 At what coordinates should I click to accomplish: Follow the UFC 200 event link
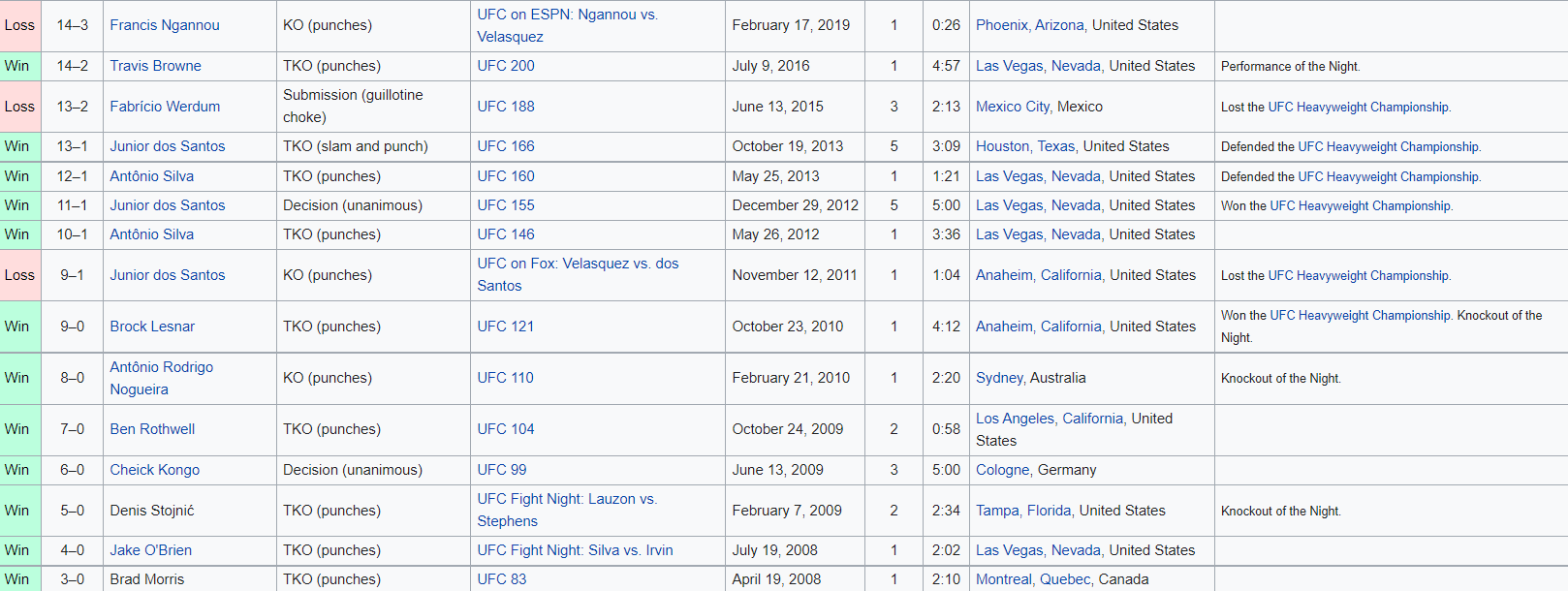(x=506, y=66)
